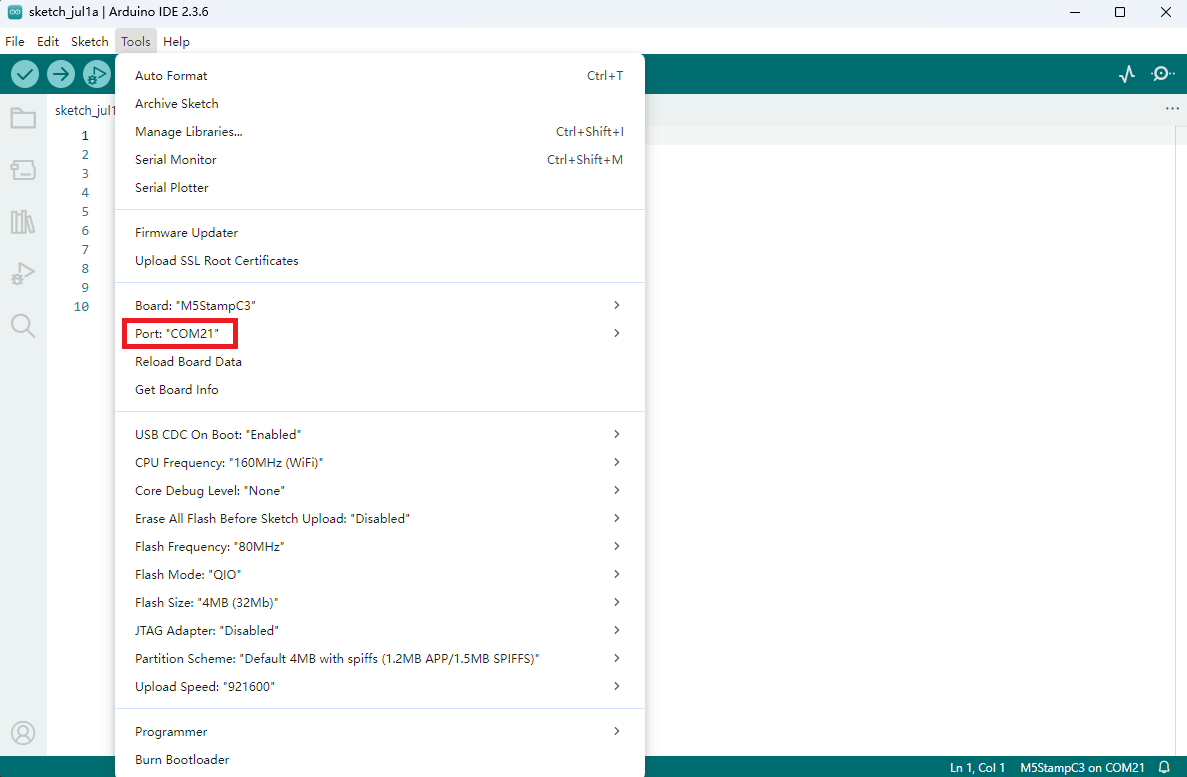The height and width of the screenshot is (777, 1187).
Task: Launch Firmware Updater
Action: [x=380, y=232]
